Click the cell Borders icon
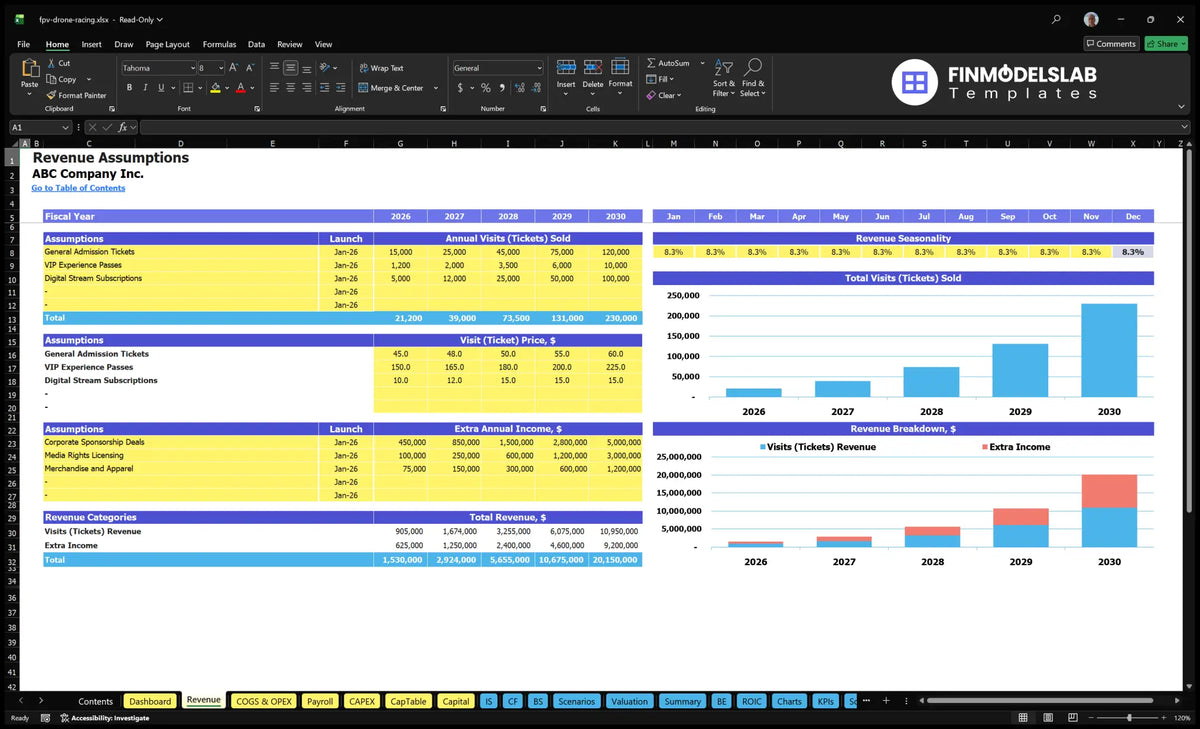The height and width of the screenshot is (729, 1200). click(x=188, y=88)
